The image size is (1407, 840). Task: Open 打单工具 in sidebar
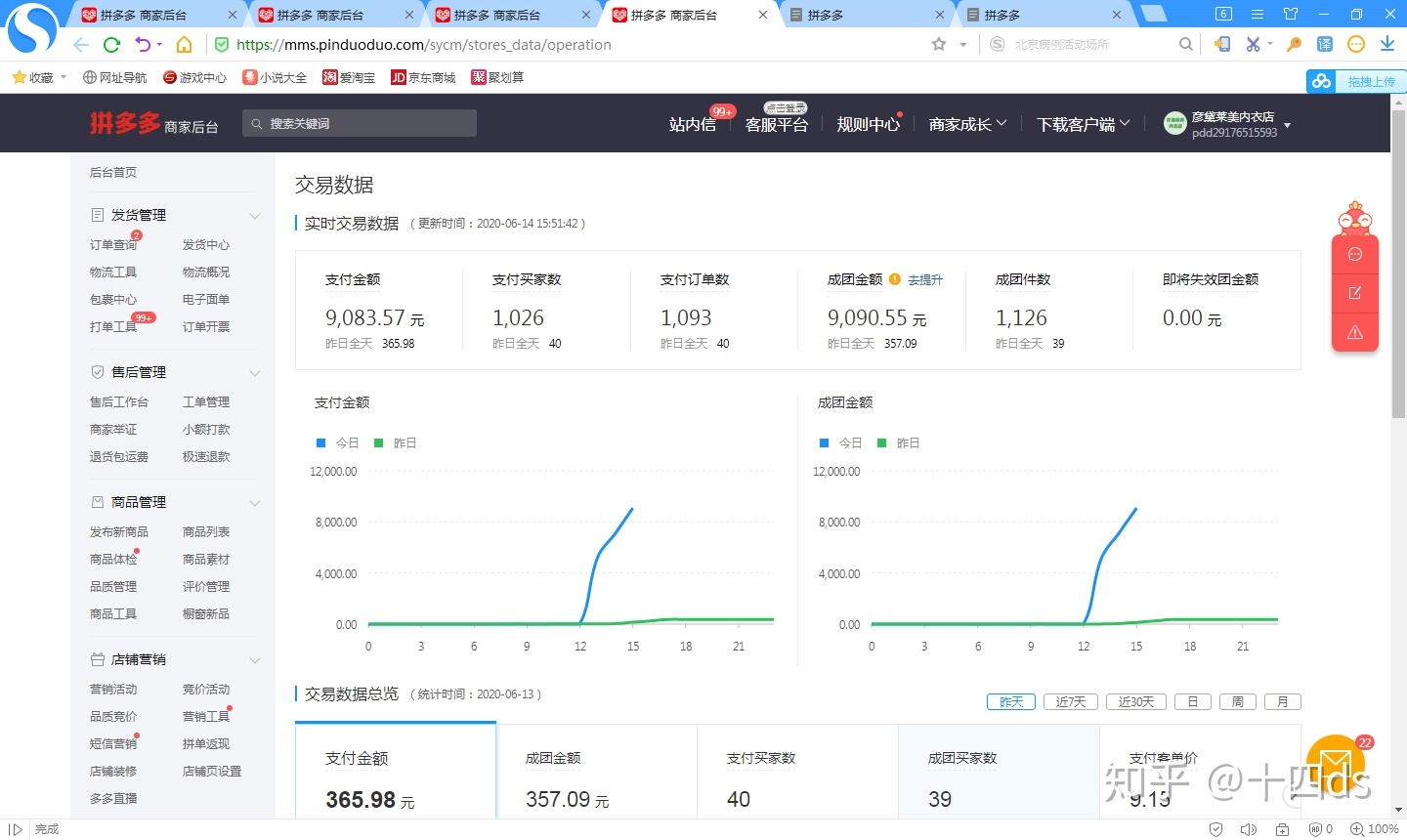[113, 327]
